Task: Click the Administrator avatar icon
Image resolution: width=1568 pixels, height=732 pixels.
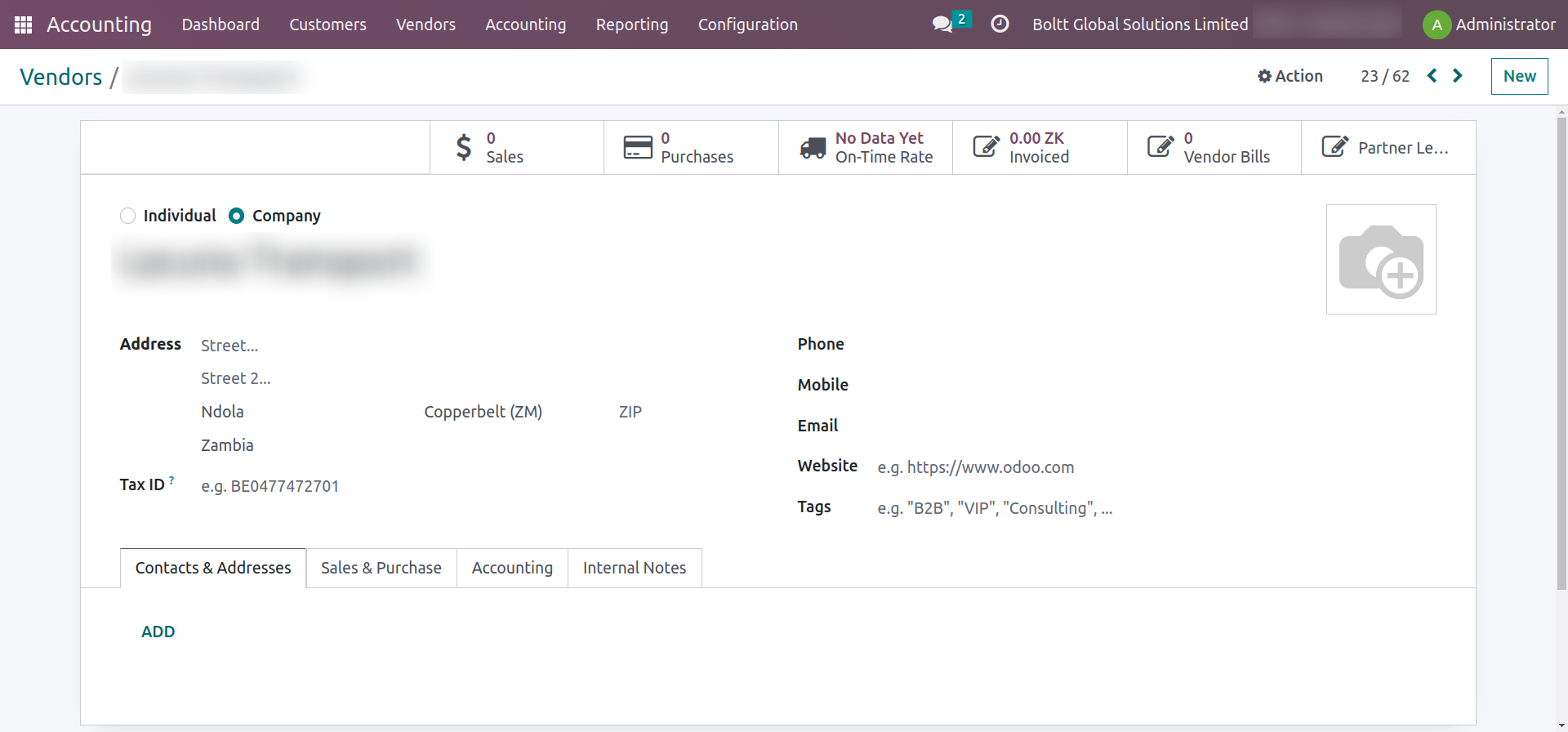Action: click(x=1437, y=25)
